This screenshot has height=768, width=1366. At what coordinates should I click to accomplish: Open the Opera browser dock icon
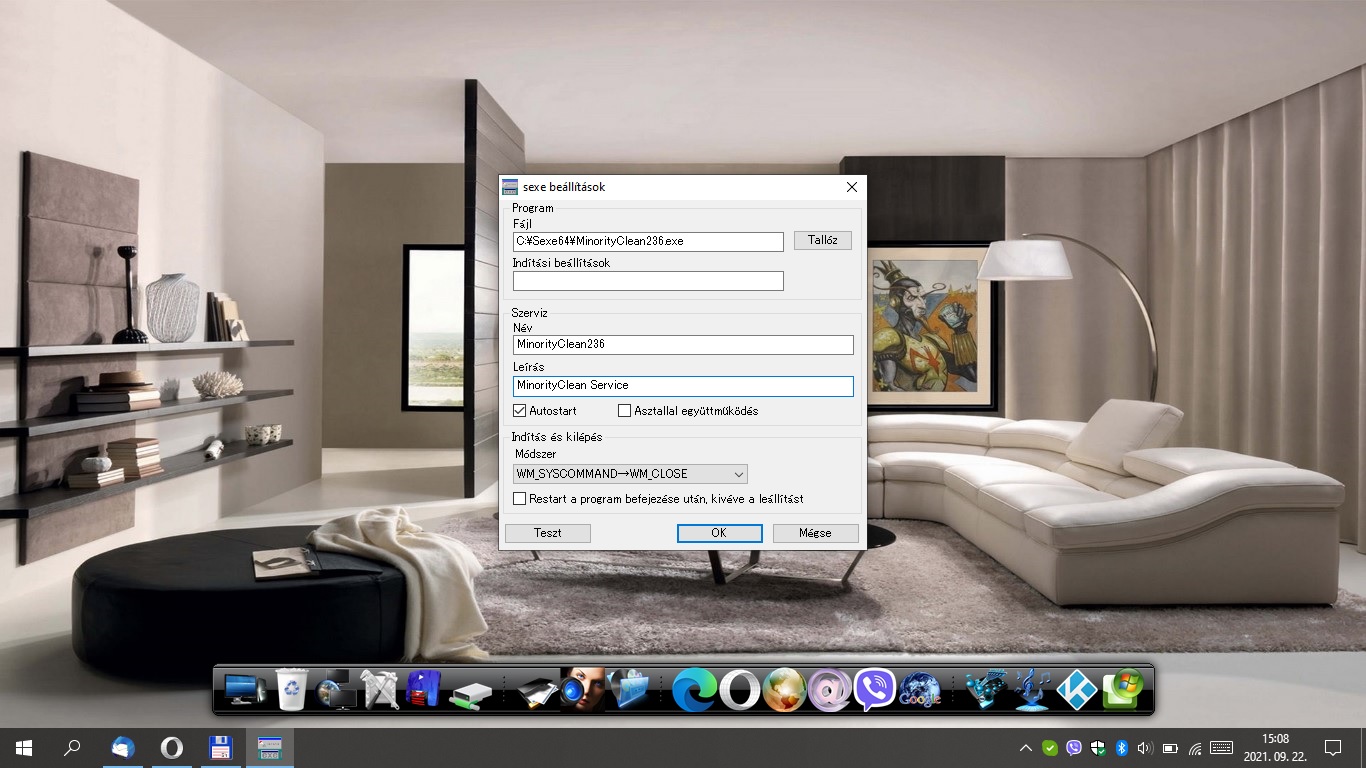click(739, 690)
